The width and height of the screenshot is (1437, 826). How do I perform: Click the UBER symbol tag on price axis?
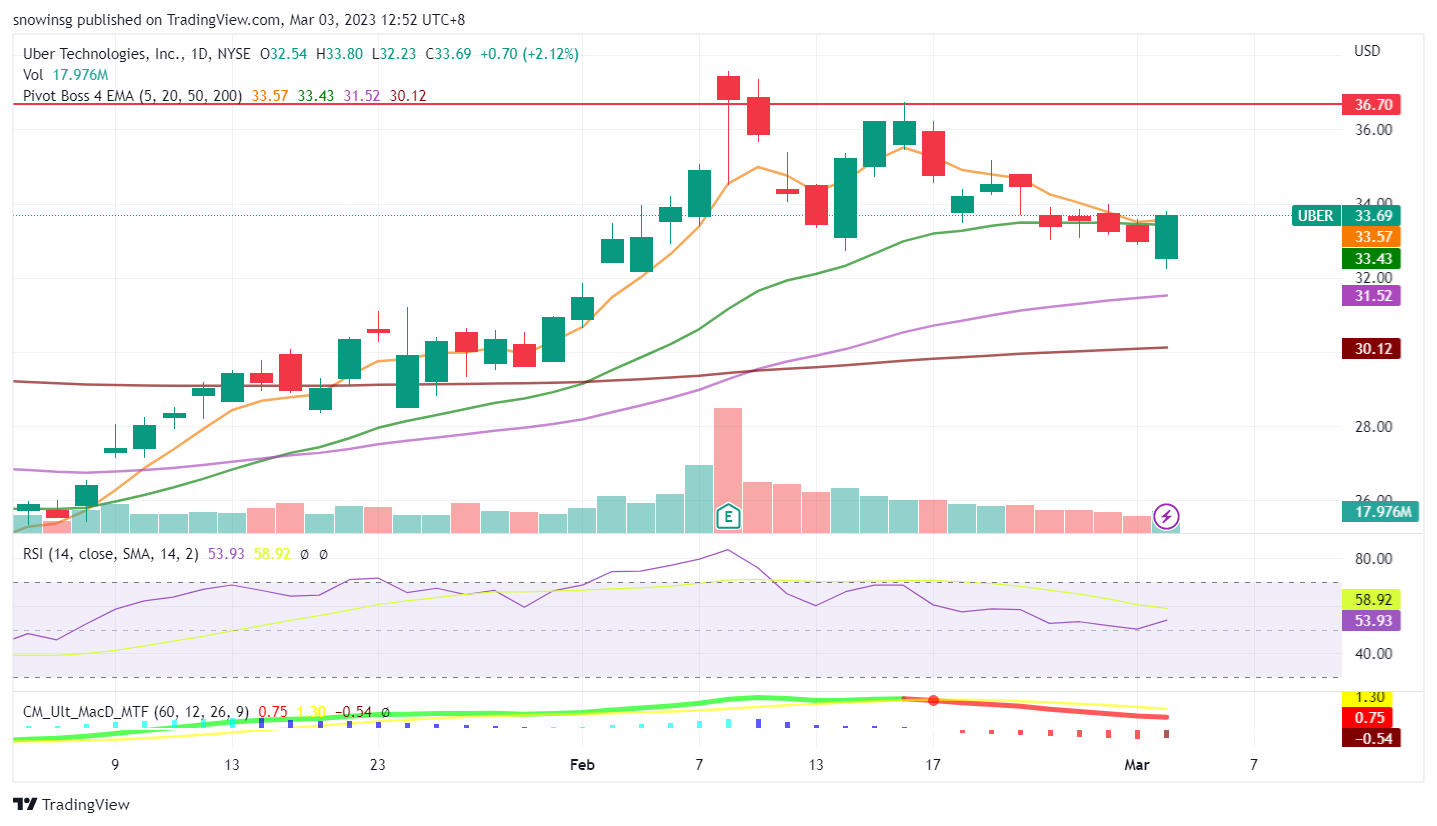click(1316, 215)
